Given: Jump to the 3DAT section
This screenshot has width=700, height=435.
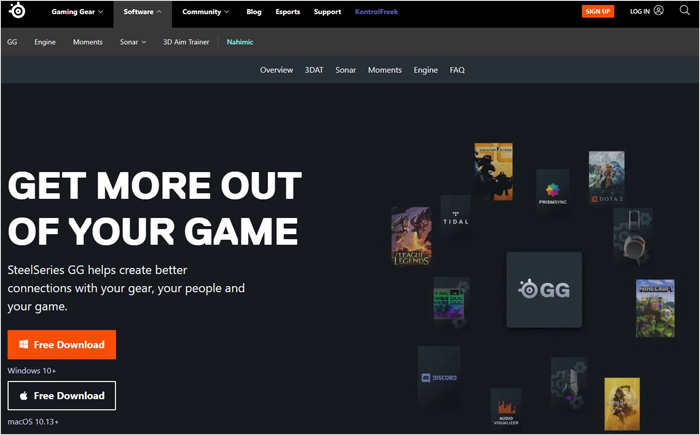Looking at the screenshot, I should (x=314, y=70).
